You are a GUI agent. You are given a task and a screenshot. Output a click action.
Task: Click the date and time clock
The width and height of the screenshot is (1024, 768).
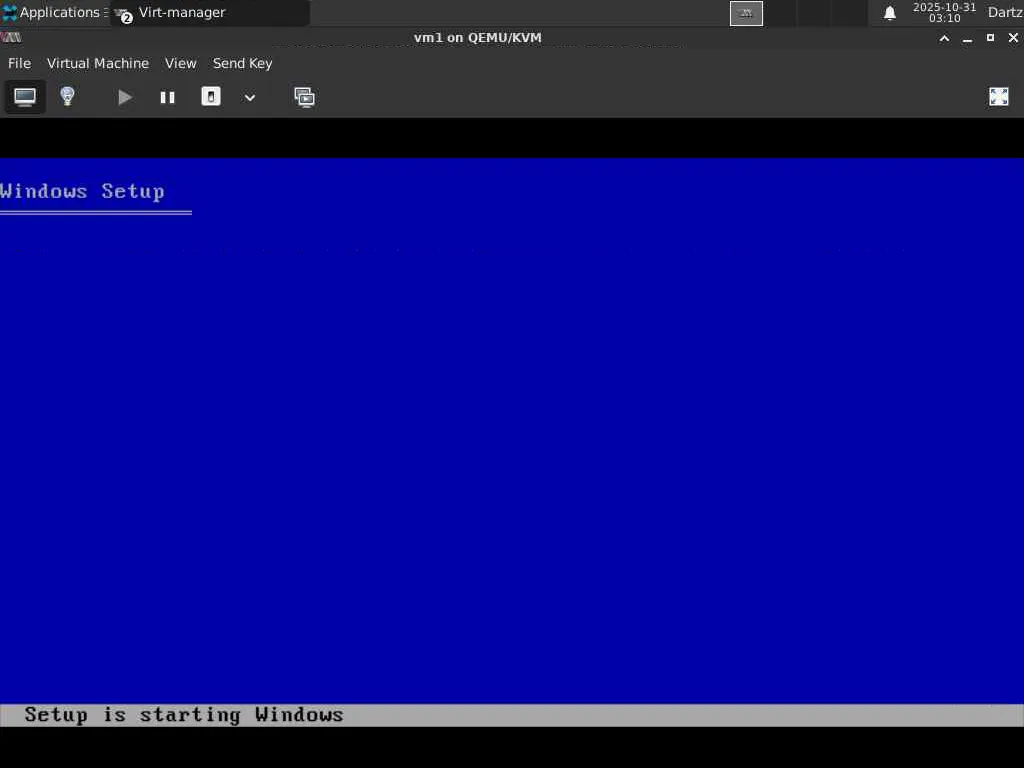(x=944, y=12)
